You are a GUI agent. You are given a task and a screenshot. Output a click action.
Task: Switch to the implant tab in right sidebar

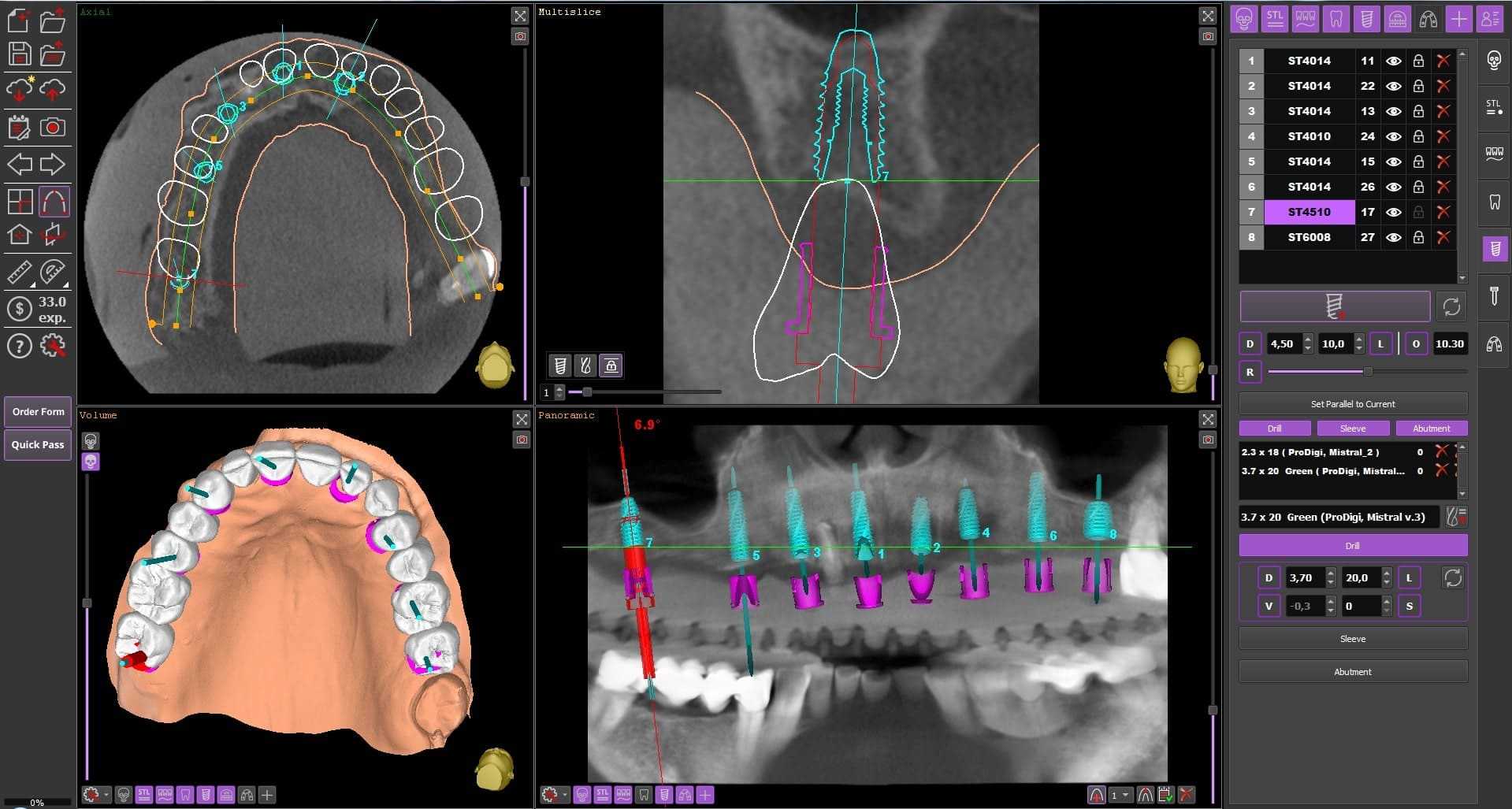[1494, 250]
